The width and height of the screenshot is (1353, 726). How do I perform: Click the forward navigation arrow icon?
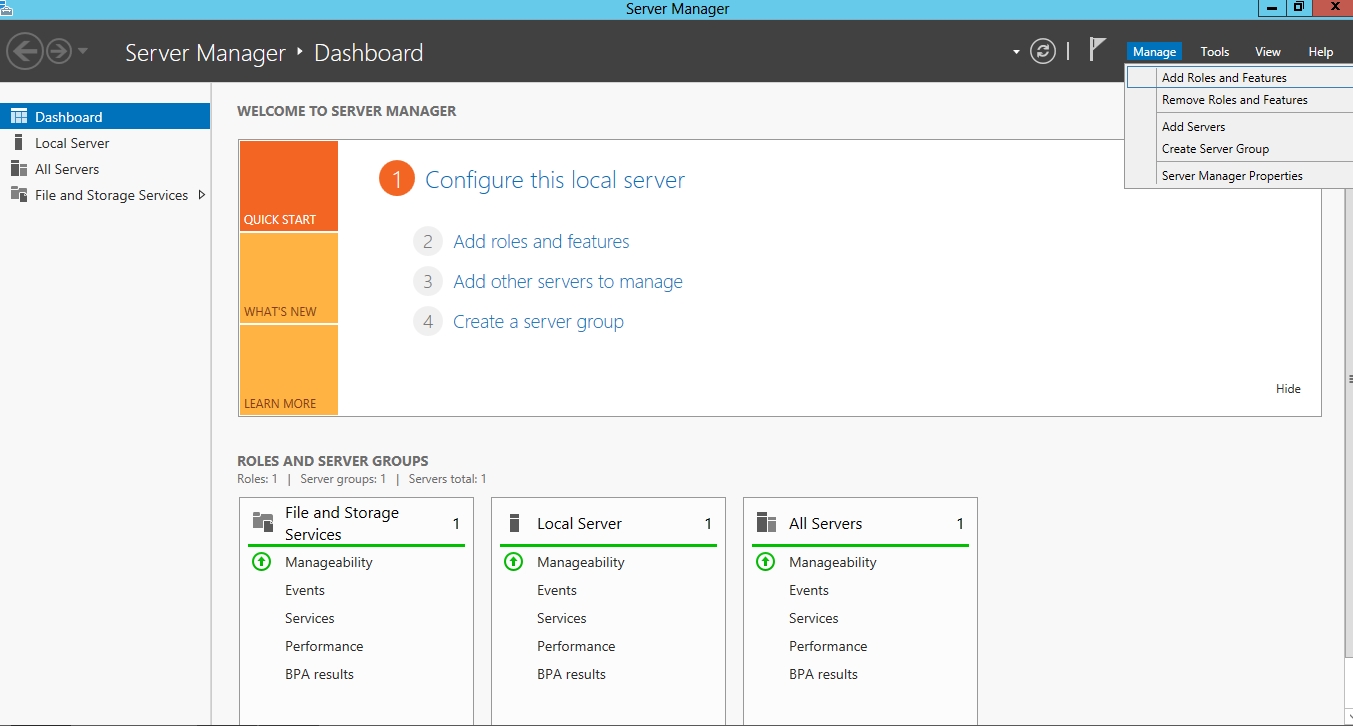(x=59, y=51)
